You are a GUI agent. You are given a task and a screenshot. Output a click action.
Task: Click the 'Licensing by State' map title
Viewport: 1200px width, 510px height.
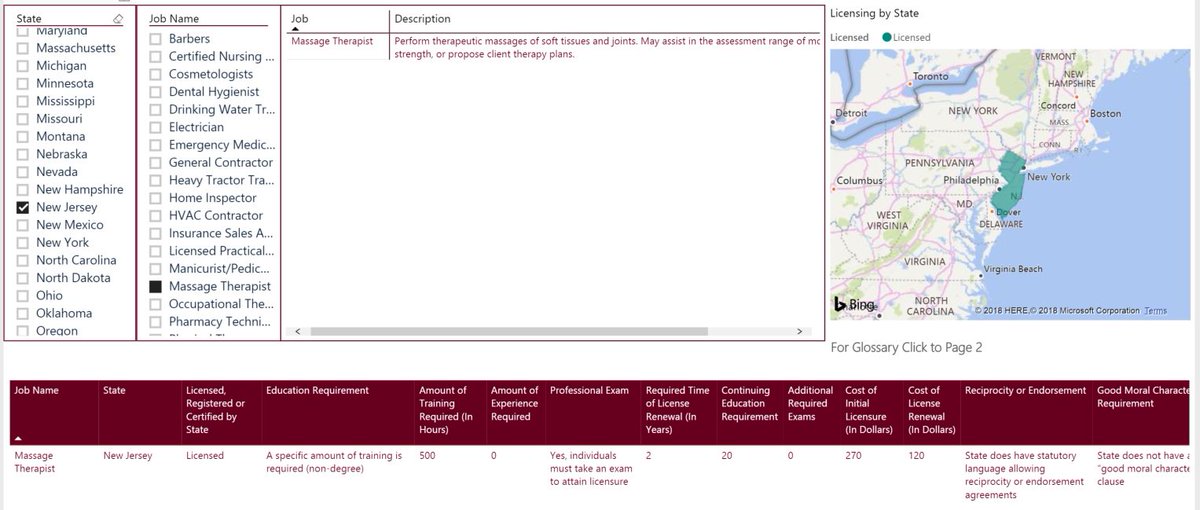click(874, 13)
